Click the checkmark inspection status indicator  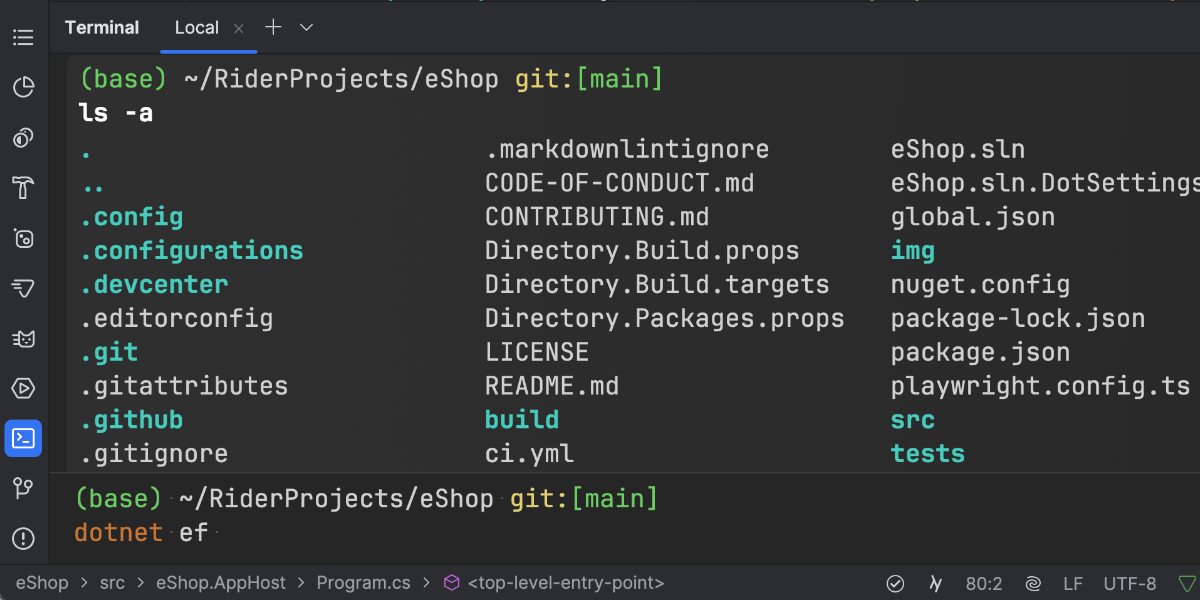(896, 583)
